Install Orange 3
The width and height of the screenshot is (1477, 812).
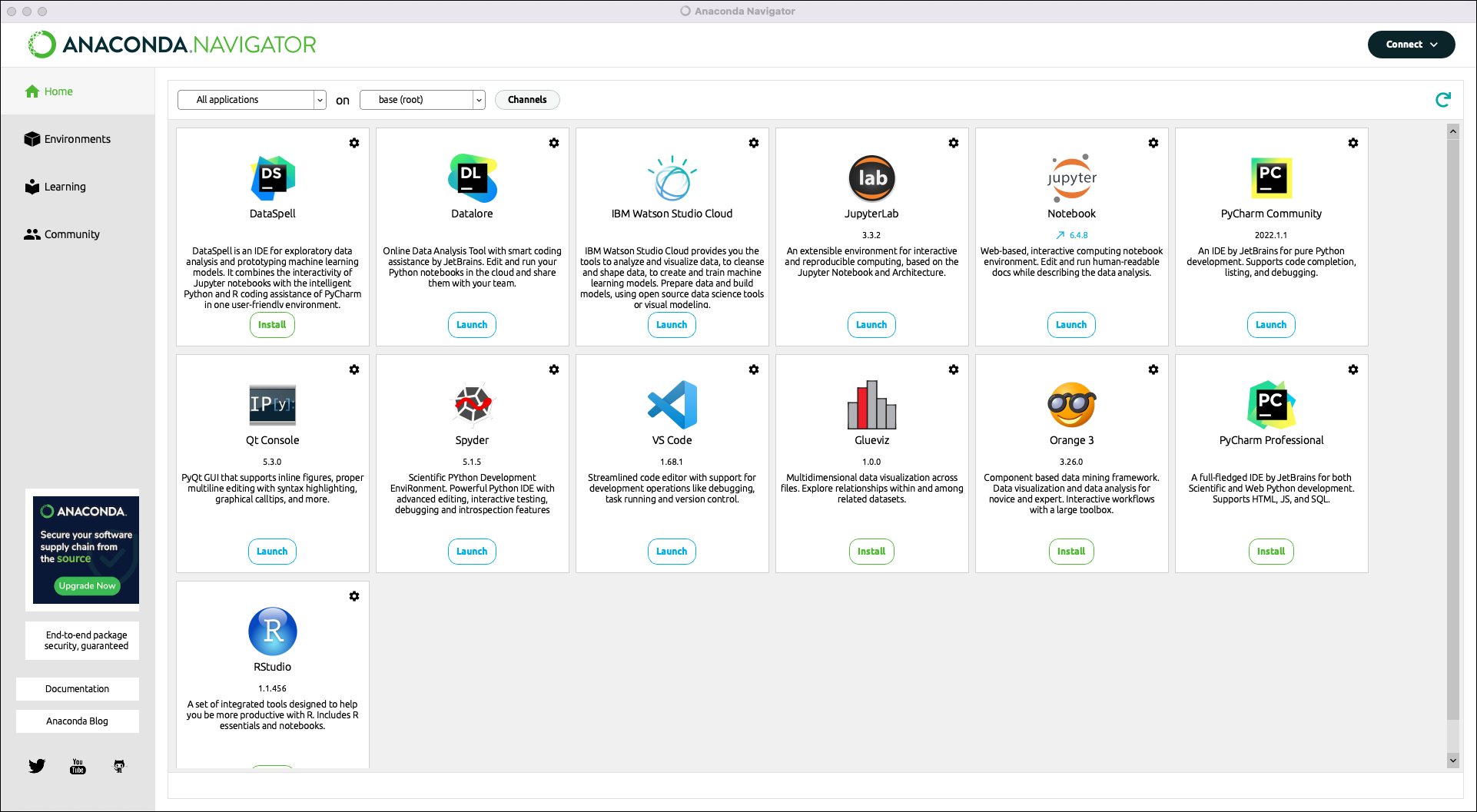pos(1071,552)
